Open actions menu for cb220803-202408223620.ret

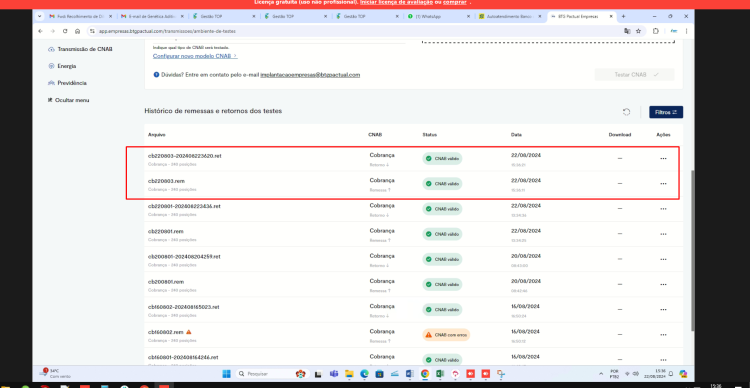tap(663, 158)
